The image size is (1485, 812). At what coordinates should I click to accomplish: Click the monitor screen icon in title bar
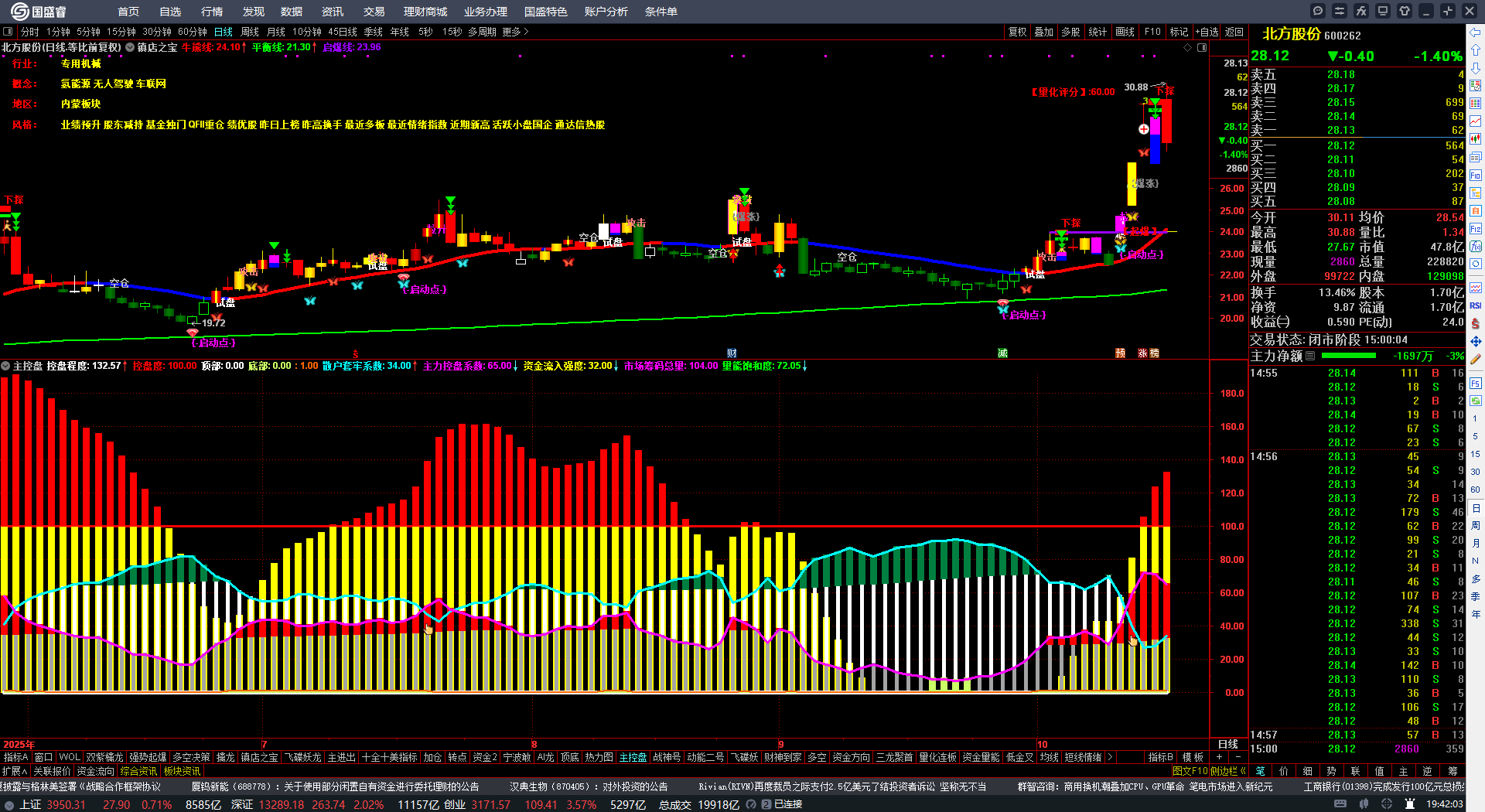click(1383, 11)
